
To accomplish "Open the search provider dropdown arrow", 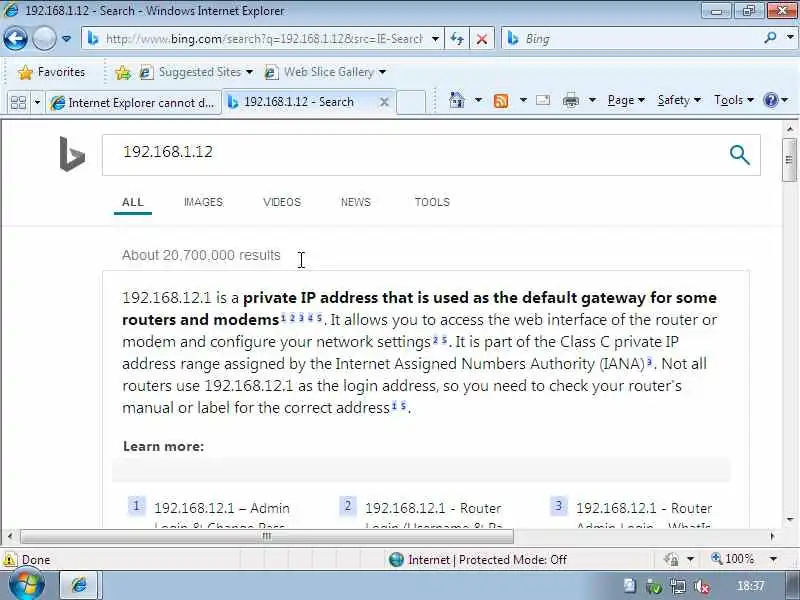I will coord(790,38).
